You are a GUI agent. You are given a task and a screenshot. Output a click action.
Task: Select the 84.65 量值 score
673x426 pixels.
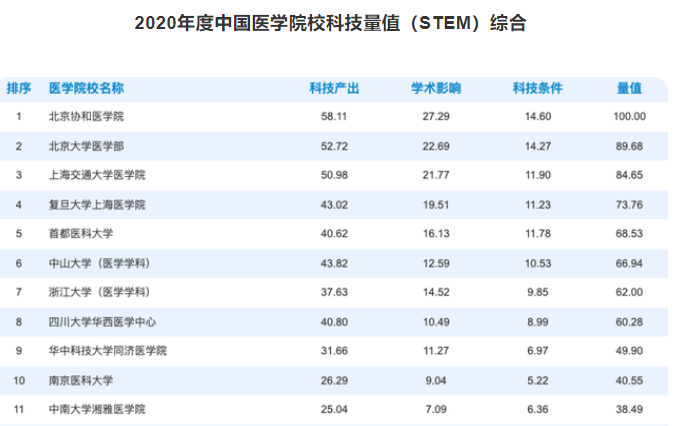629,175
